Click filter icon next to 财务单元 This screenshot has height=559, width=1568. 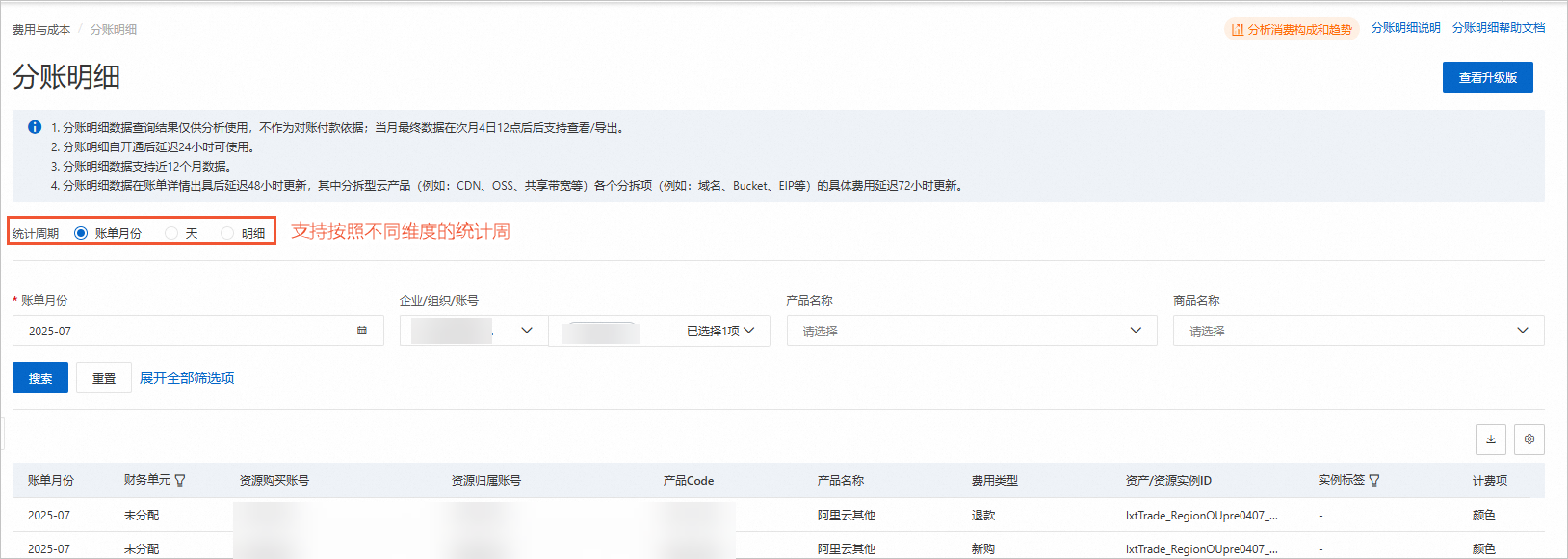[180, 480]
